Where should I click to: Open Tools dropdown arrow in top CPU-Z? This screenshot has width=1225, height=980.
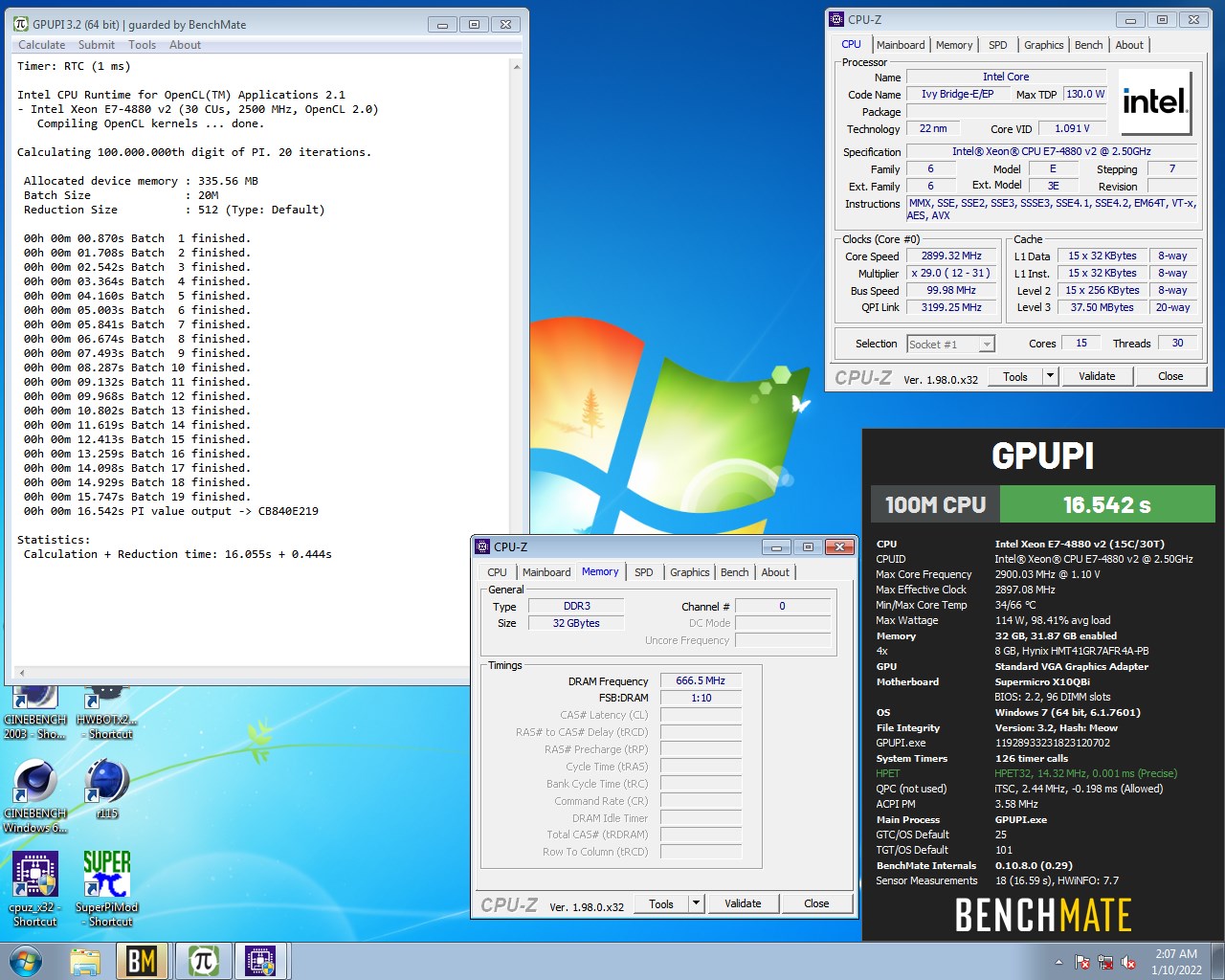click(1050, 377)
